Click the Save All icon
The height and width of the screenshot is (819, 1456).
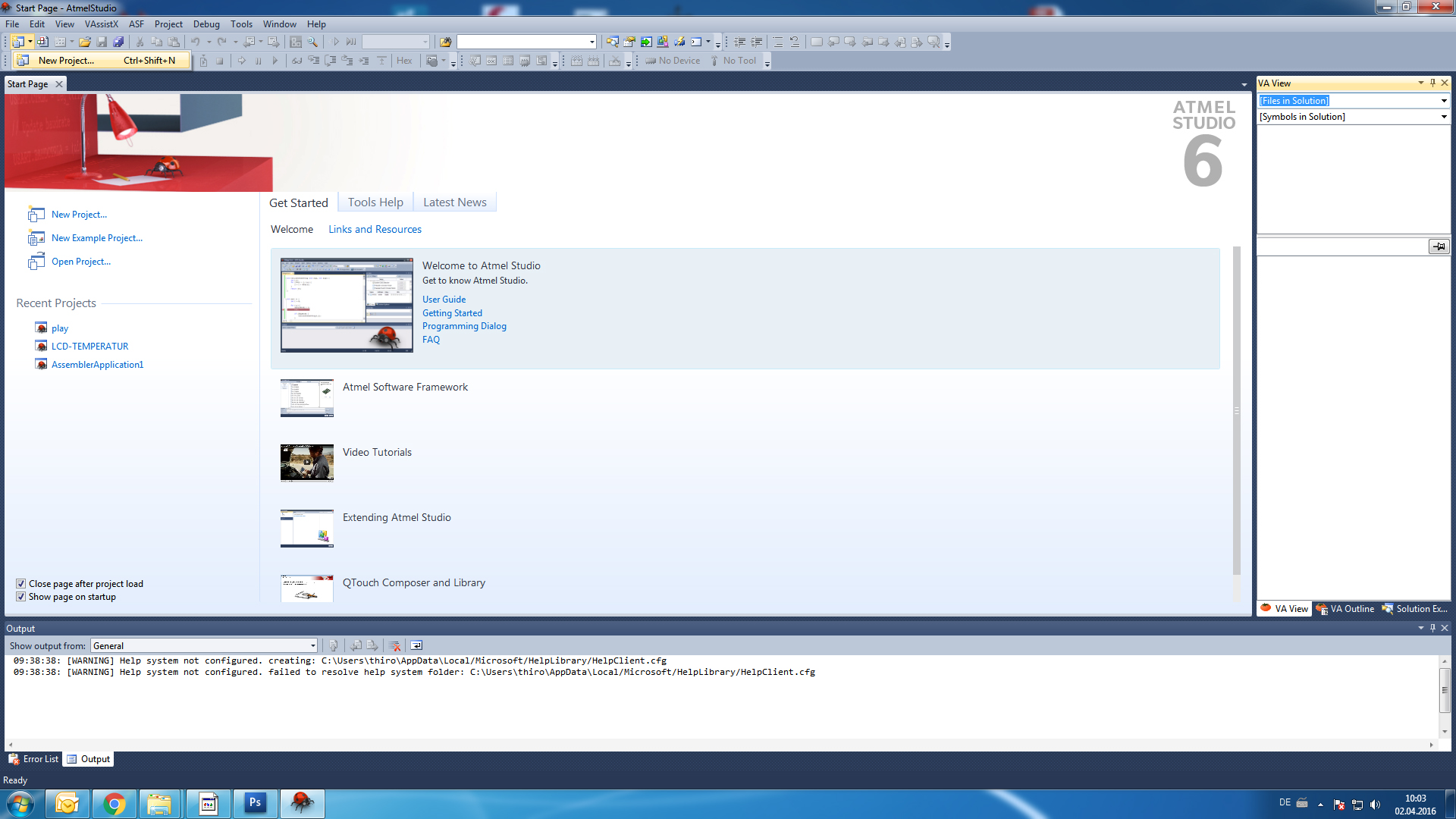[118, 42]
